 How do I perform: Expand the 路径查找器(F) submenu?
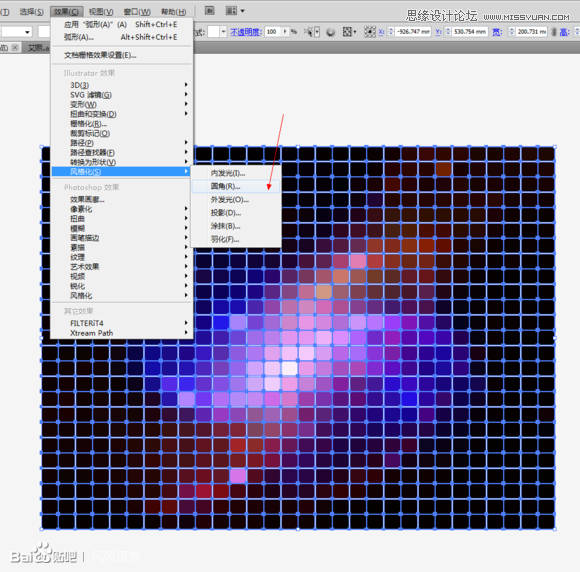122,152
